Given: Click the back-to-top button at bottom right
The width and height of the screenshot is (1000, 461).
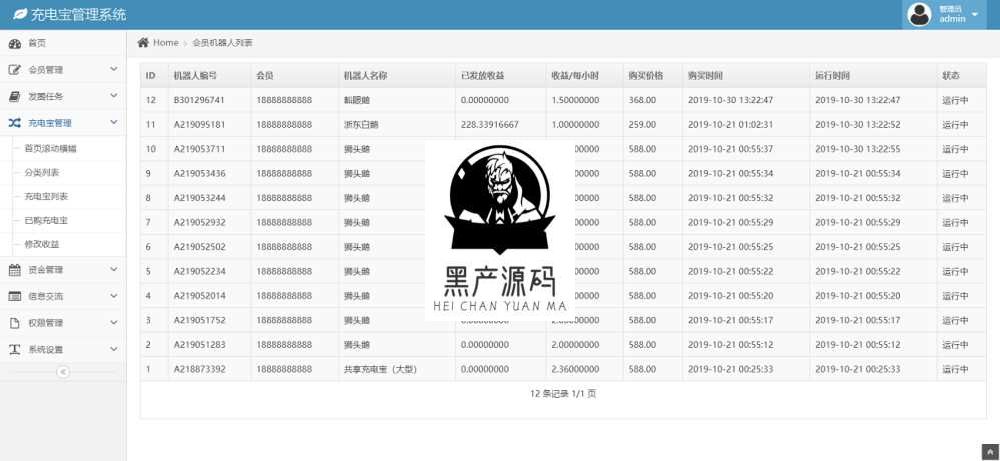Looking at the screenshot, I should tap(990, 452).
